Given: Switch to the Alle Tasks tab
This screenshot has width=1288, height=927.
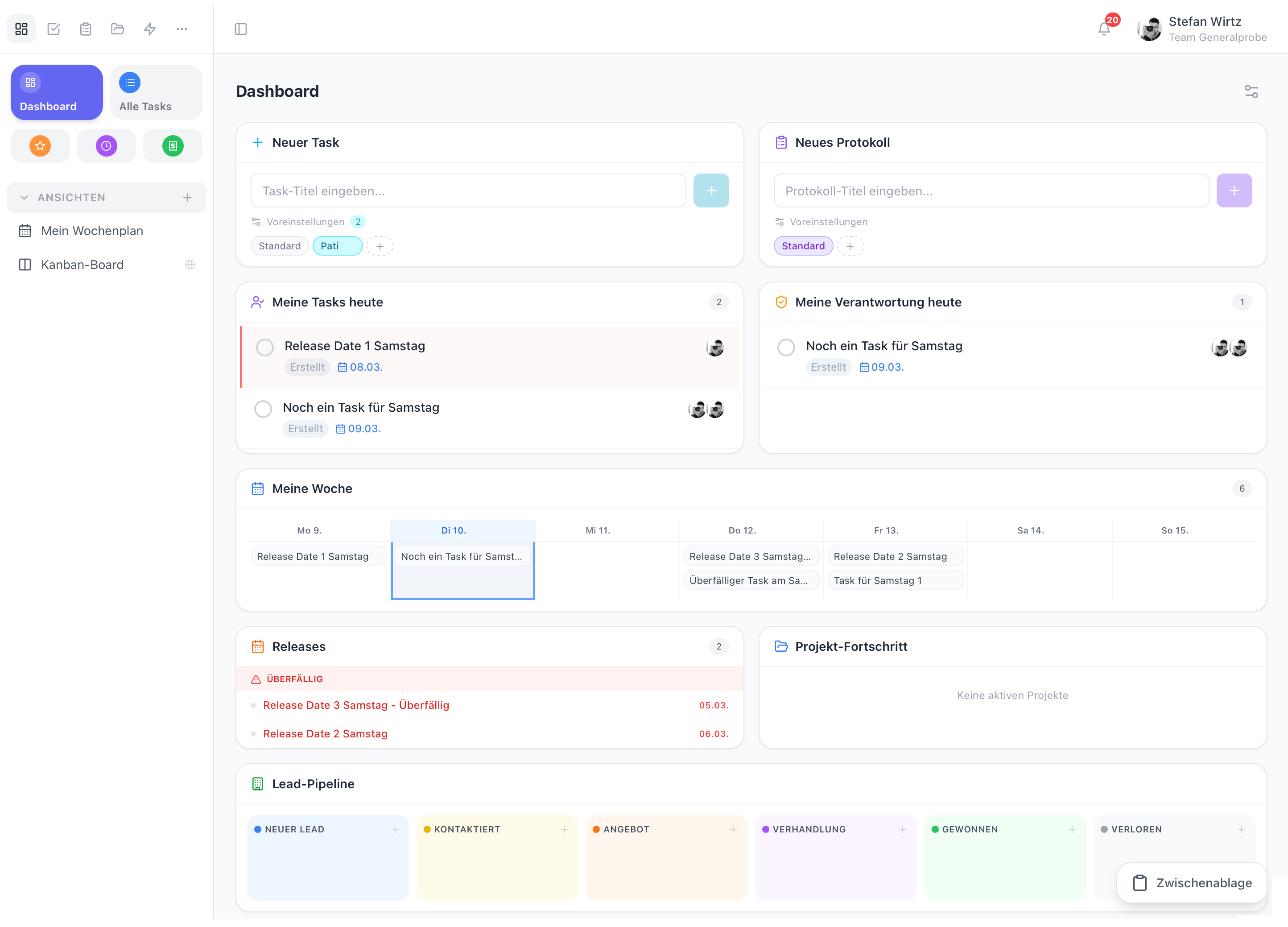Looking at the screenshot, I should (x=156, y=92).
